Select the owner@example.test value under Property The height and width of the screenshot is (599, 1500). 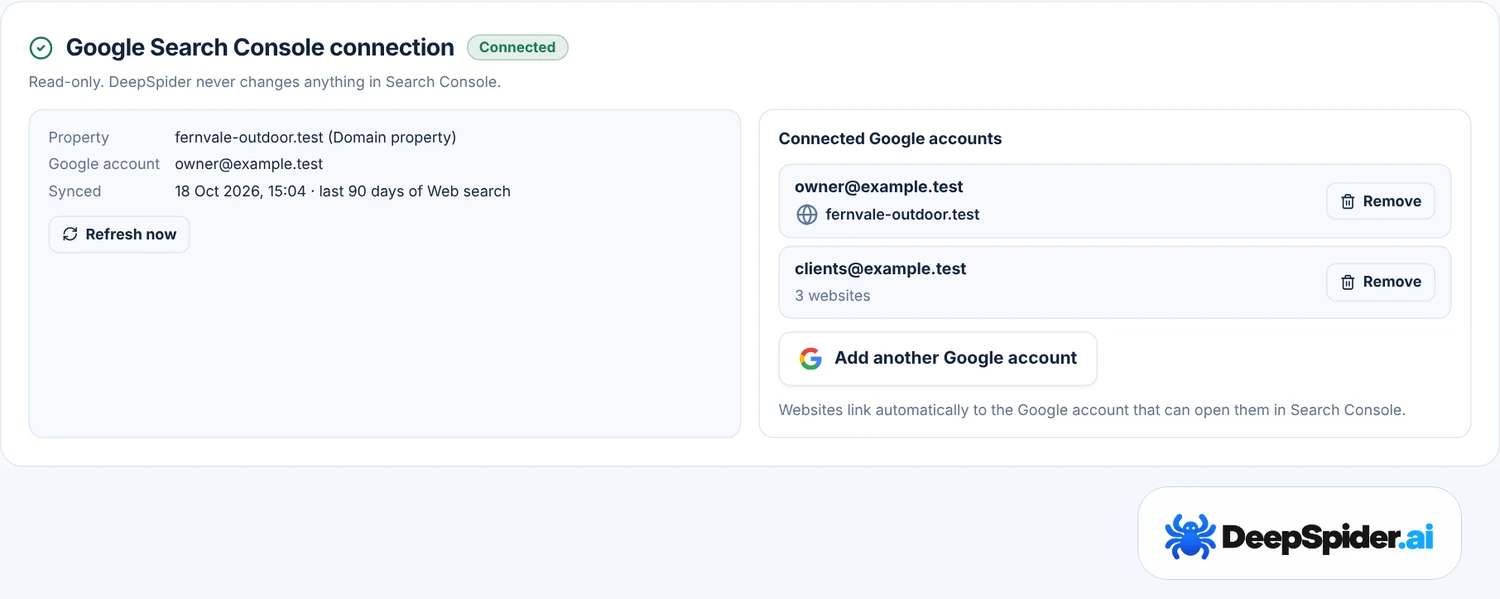pos(249,164)
